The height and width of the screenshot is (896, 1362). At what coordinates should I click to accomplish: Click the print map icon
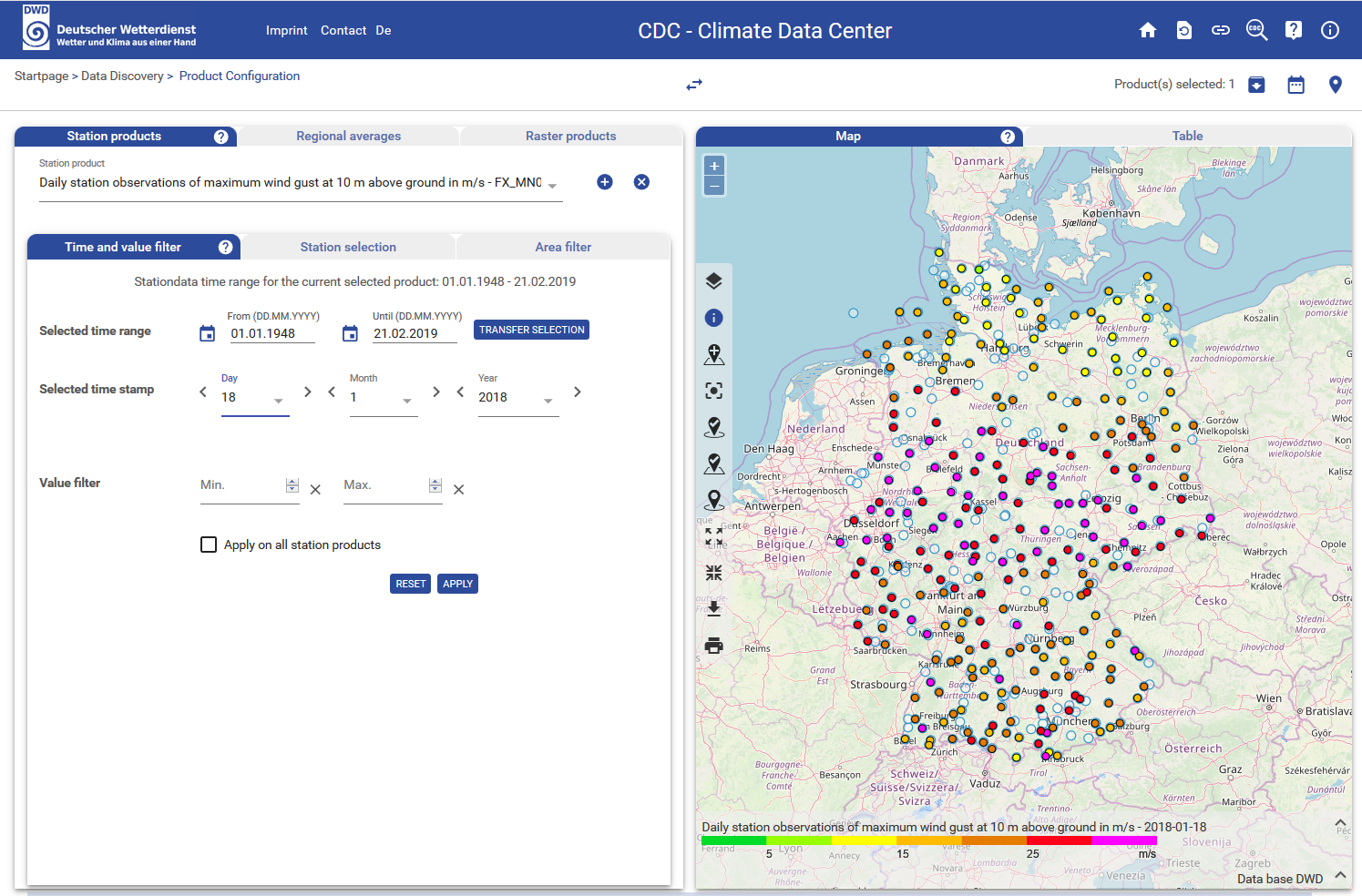[713, 646]
